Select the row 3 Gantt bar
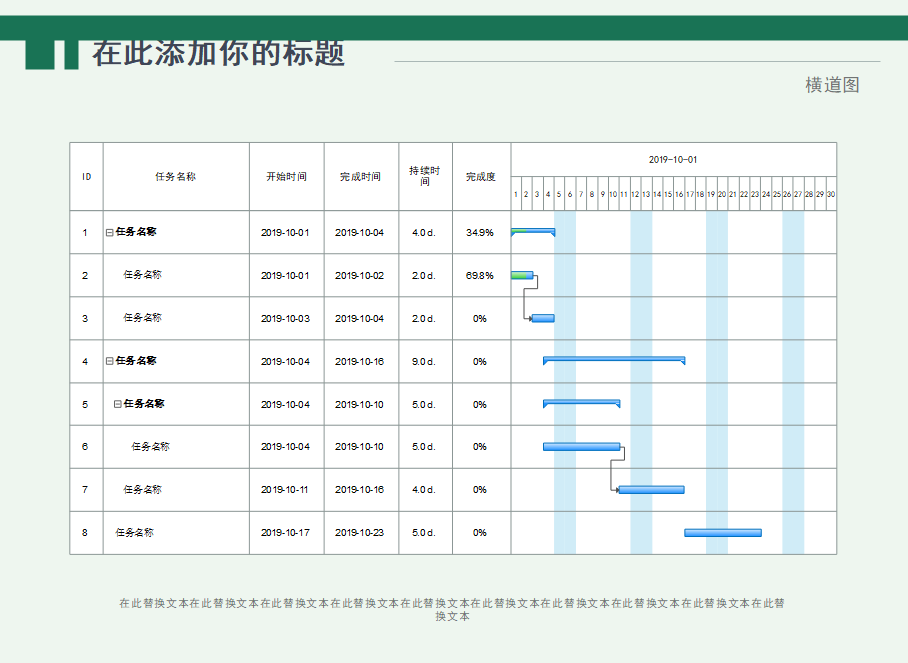Viewport: 908px width, 663px height. [x=543, y=318]
